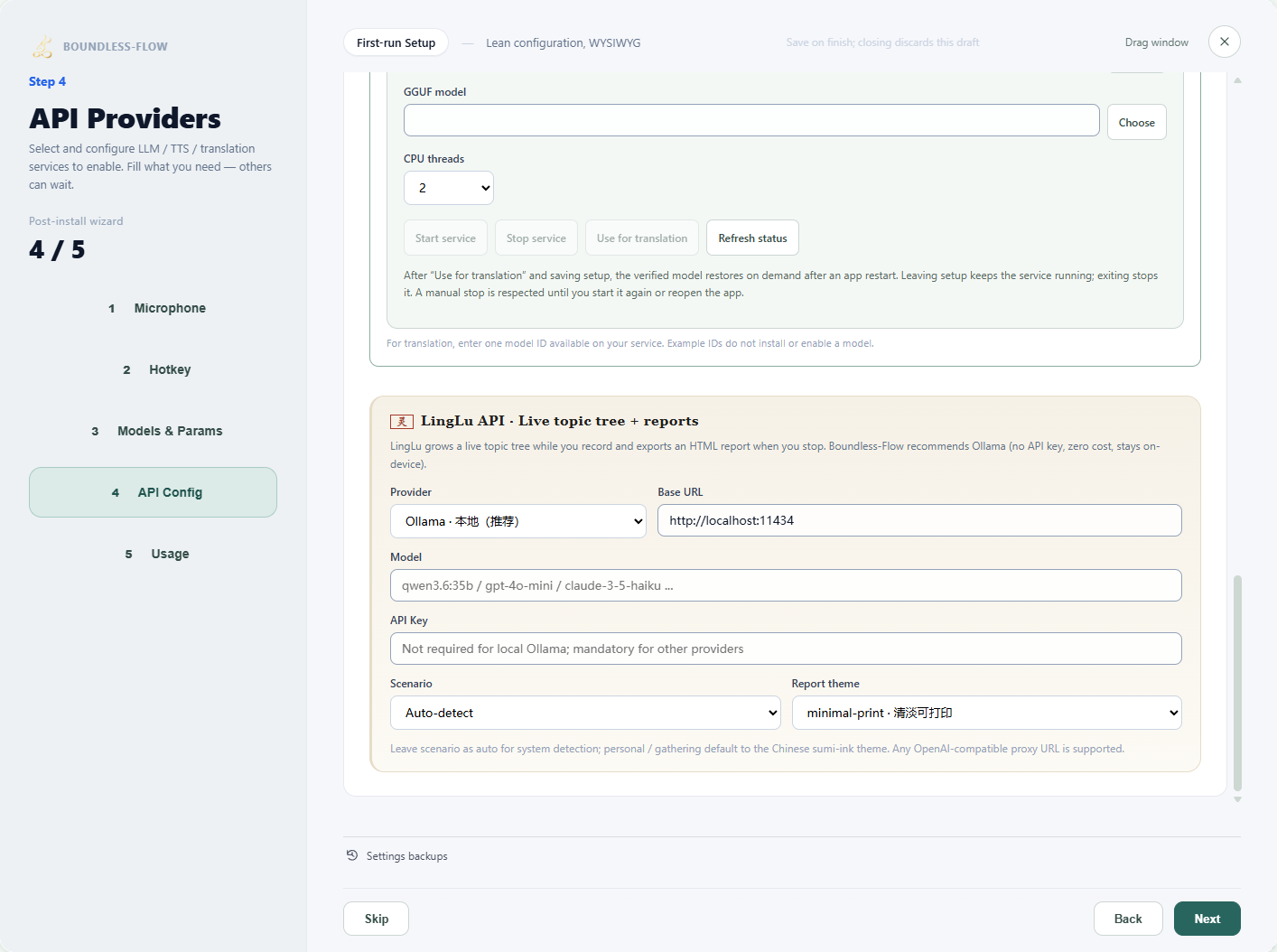Click the Next button
The image size is (1277, 952).
click(1207, 919)
